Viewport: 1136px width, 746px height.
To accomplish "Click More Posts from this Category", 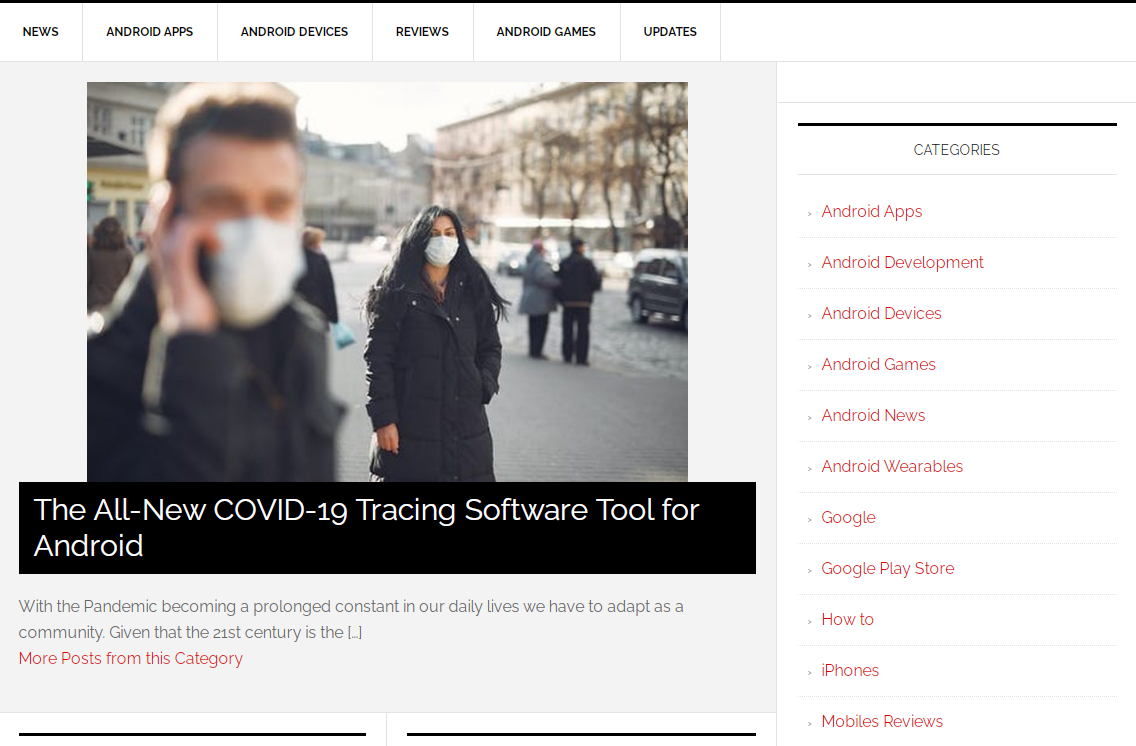I will pos(130,658).
